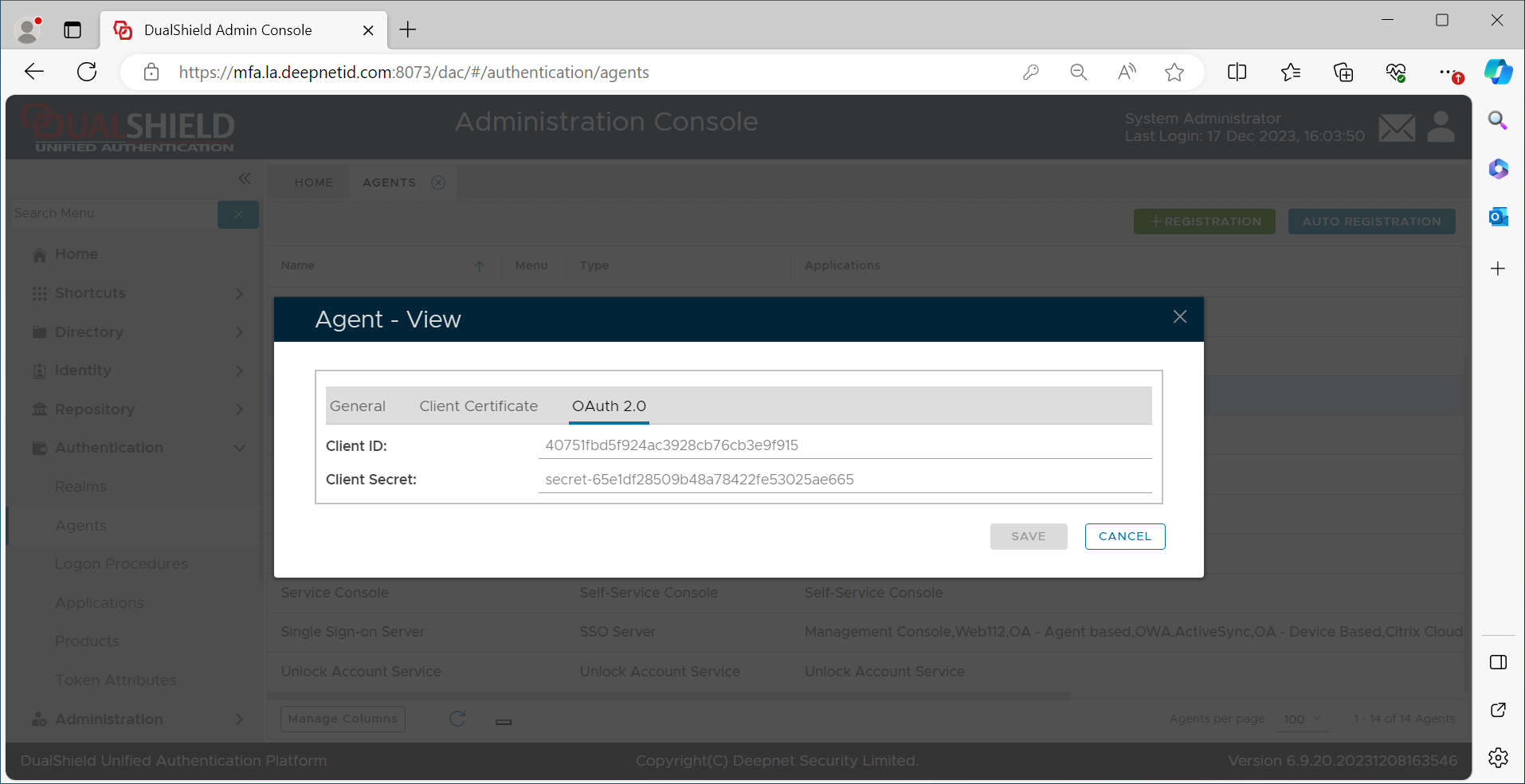Open browser Collections

[1343, 73]
